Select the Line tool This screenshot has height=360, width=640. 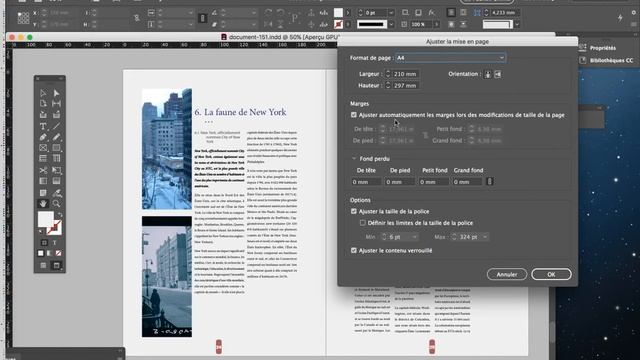tap(56, 126)
